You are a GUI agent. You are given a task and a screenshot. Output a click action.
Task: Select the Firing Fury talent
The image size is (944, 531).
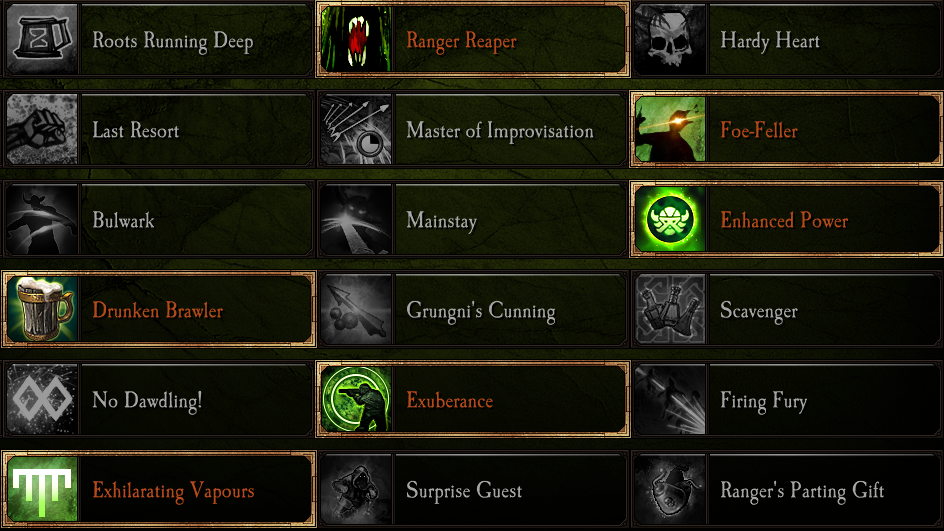coord(787,399)
